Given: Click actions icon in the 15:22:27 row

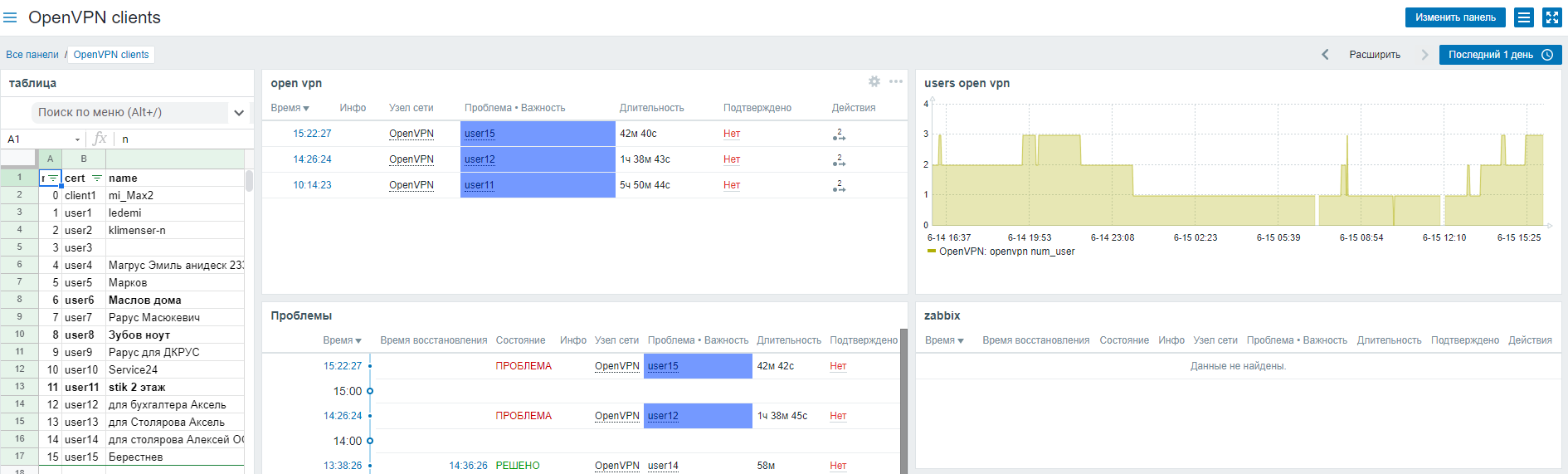Looking at the screenshot, I should click(839, 134).
